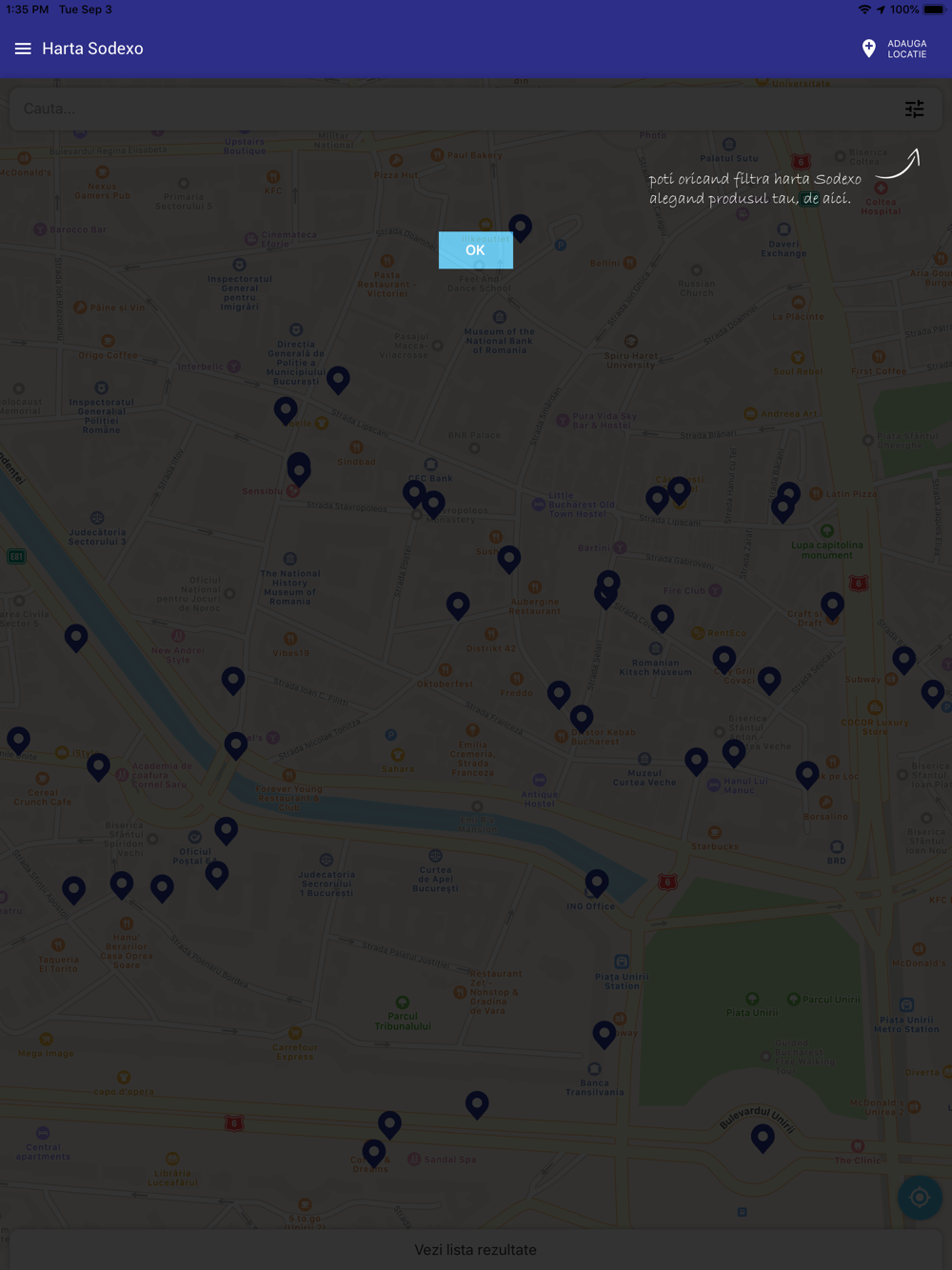Select map pin near ING Office
Image resolution: width=952 pixels, height=1270 pixels.
(597, 883)
